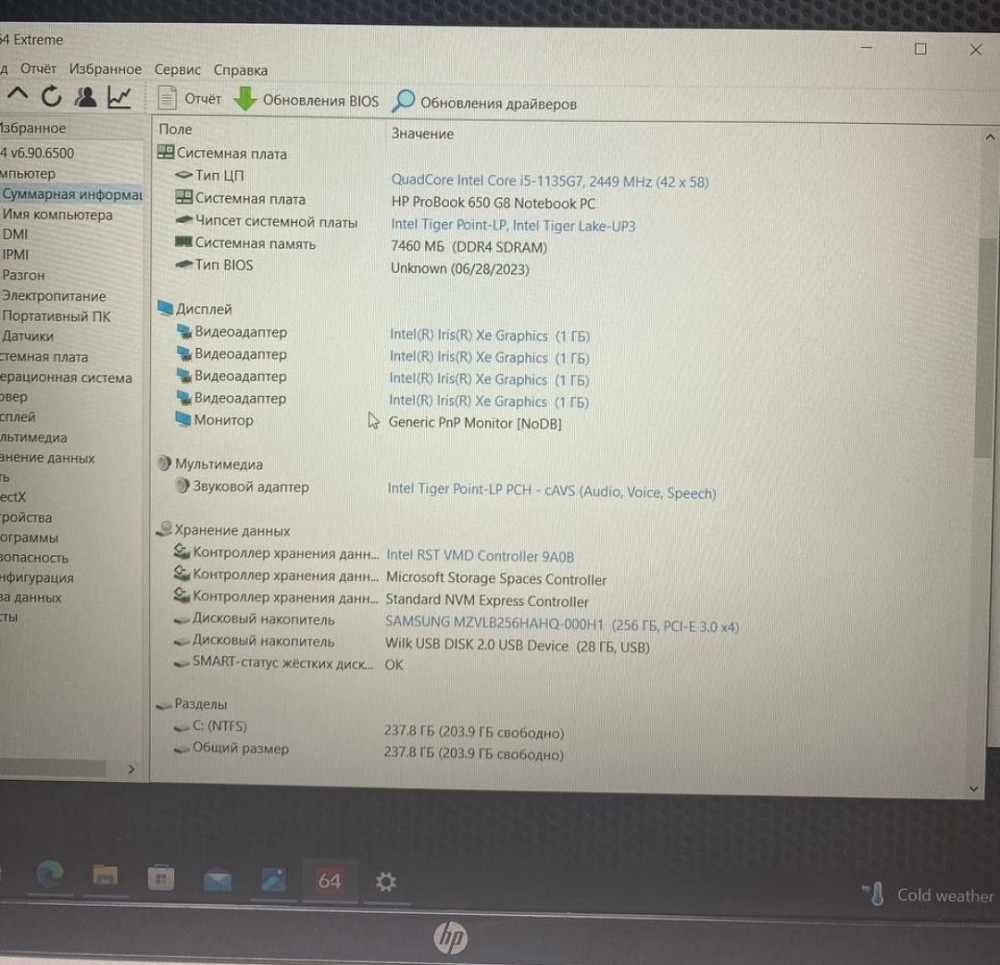Click the Refresh icon in the toolbar
This screenshot has width=1000, height=965.
(50, 96)
